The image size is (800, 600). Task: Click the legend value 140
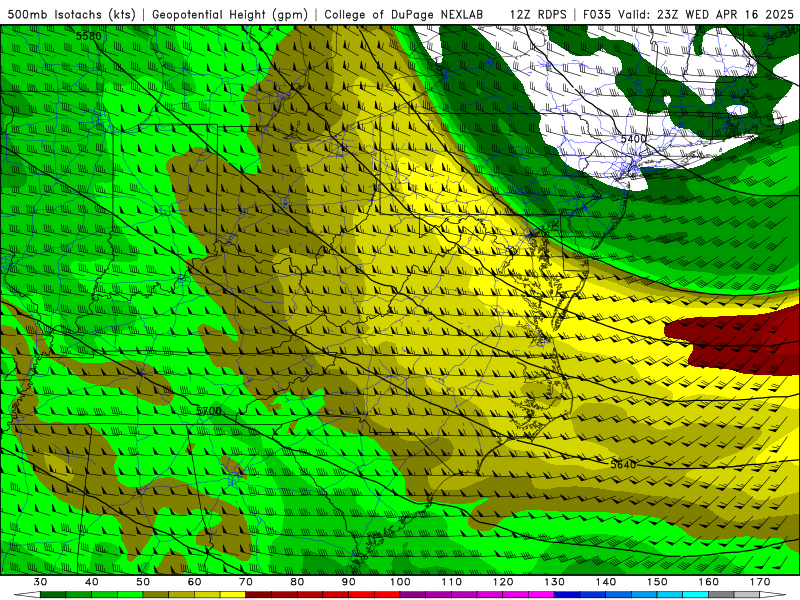coord(606,582)
